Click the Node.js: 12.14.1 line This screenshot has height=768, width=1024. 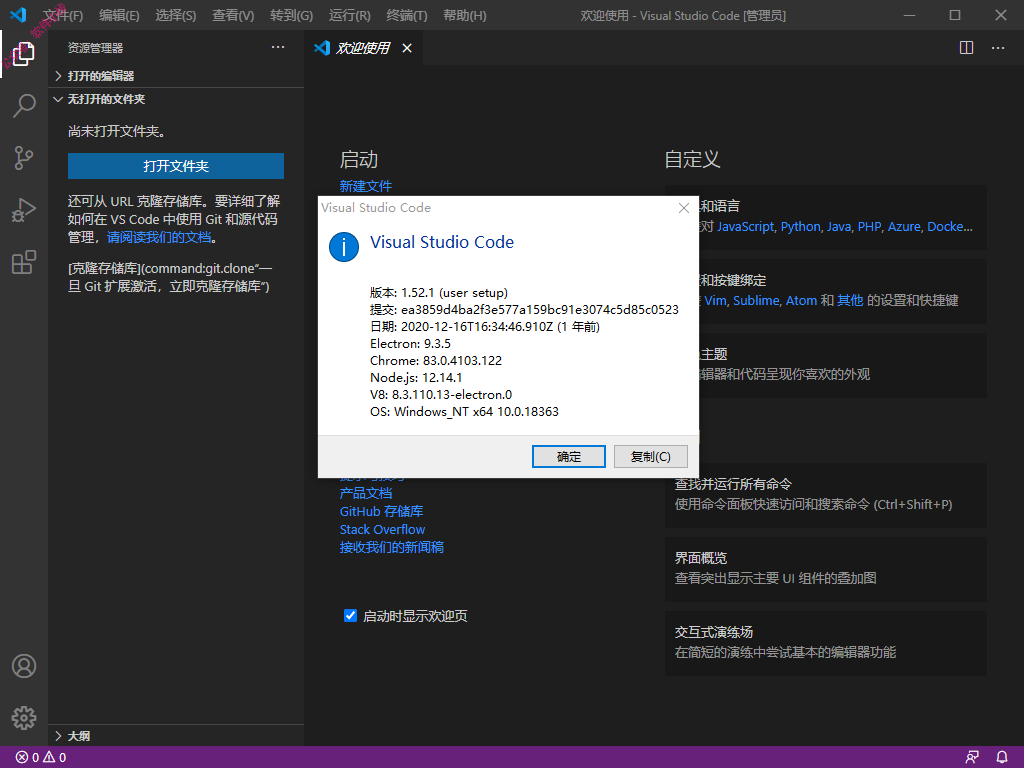(x=416, y=377)
